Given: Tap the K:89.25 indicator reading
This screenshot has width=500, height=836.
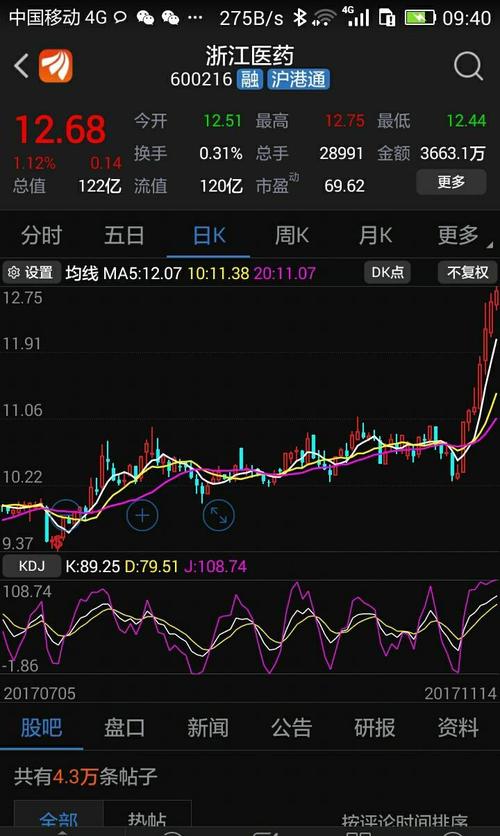Looking at the screenshot, I should pyautogui.click(x=92, y=566).
